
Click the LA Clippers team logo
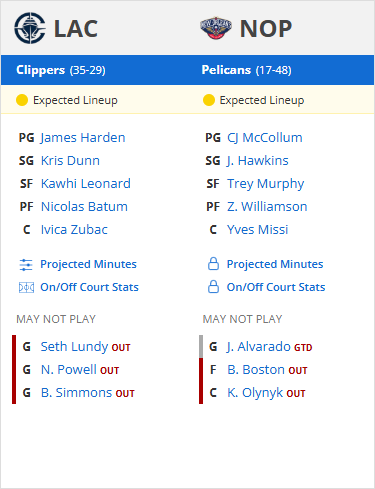point(30,28)
